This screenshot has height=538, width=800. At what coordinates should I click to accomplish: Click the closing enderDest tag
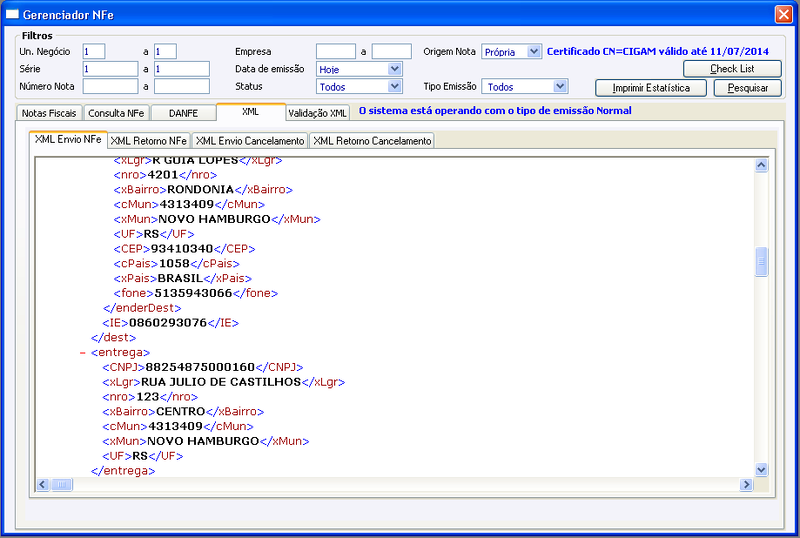click(x=142, y=308)
